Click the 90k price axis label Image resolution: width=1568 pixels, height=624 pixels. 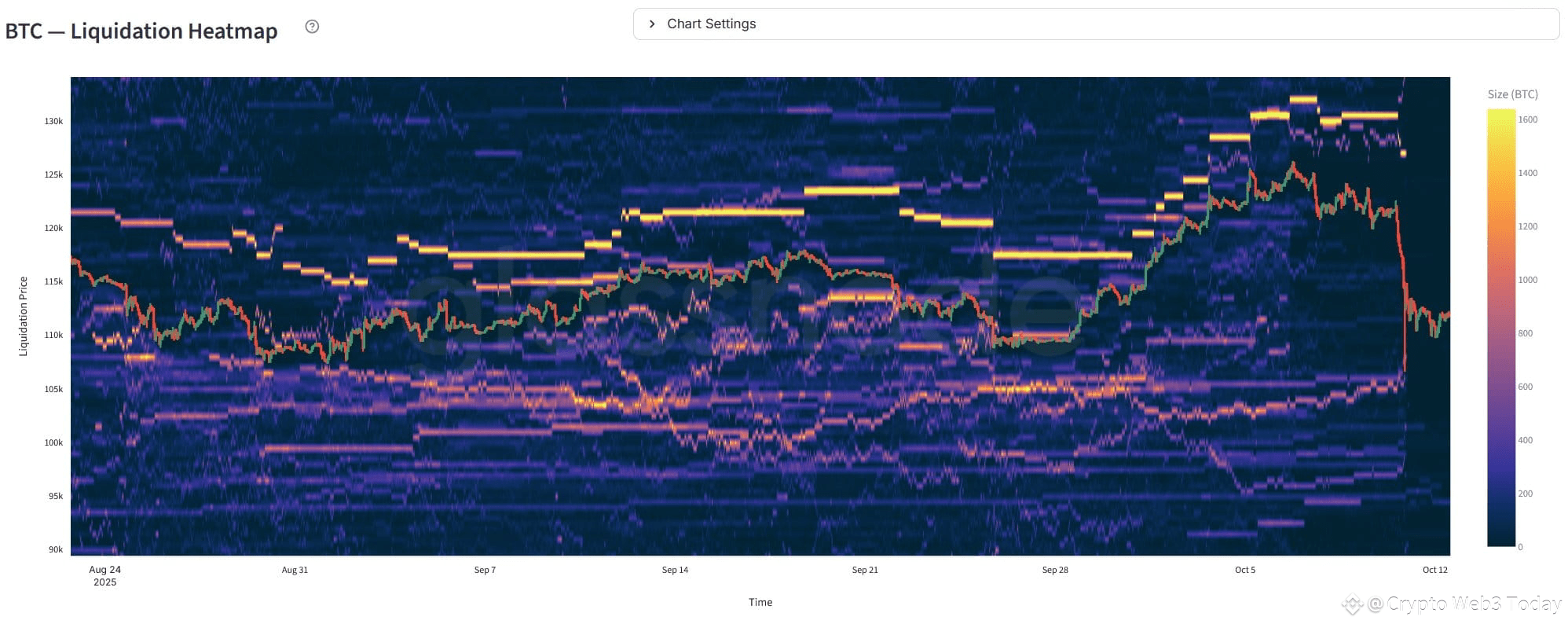tap(56, 549)
